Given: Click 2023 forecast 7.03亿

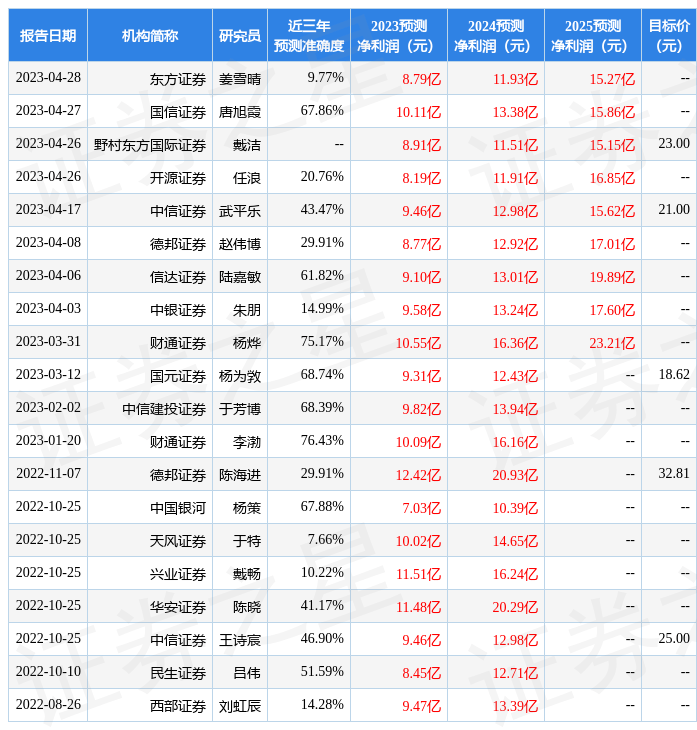Looking at the screenshot, I should click(421, 508).
